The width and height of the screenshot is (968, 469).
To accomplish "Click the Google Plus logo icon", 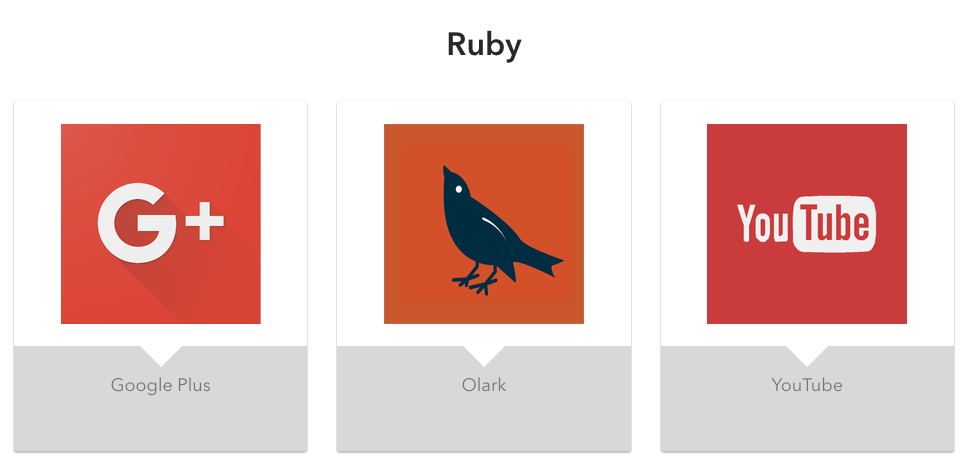I will point(161,224).
